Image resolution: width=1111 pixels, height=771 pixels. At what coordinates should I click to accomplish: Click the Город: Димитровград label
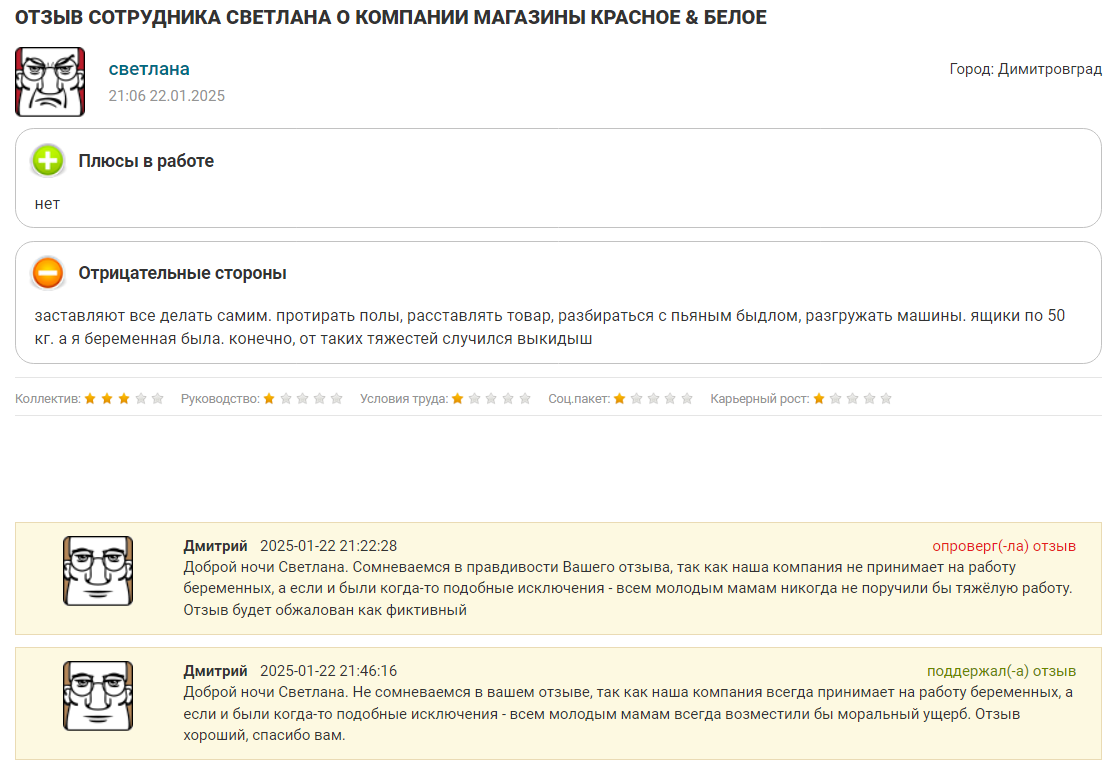click(x=1025, y=69)
